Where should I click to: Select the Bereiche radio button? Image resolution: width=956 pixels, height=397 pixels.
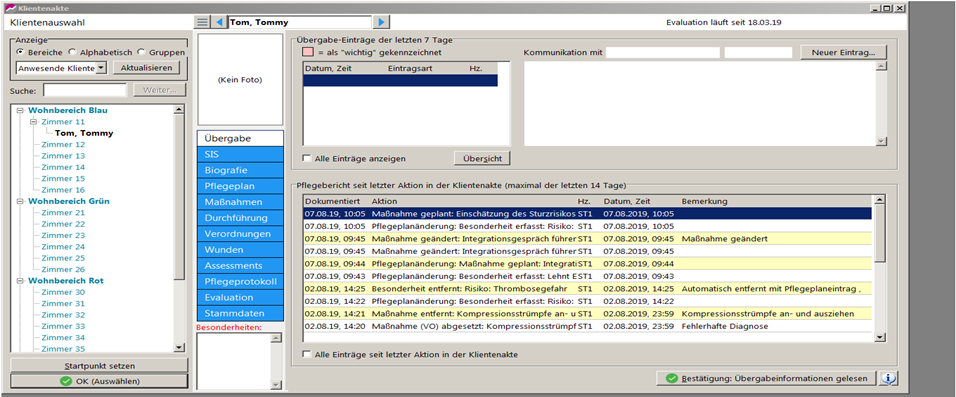[x=20, y=52]
